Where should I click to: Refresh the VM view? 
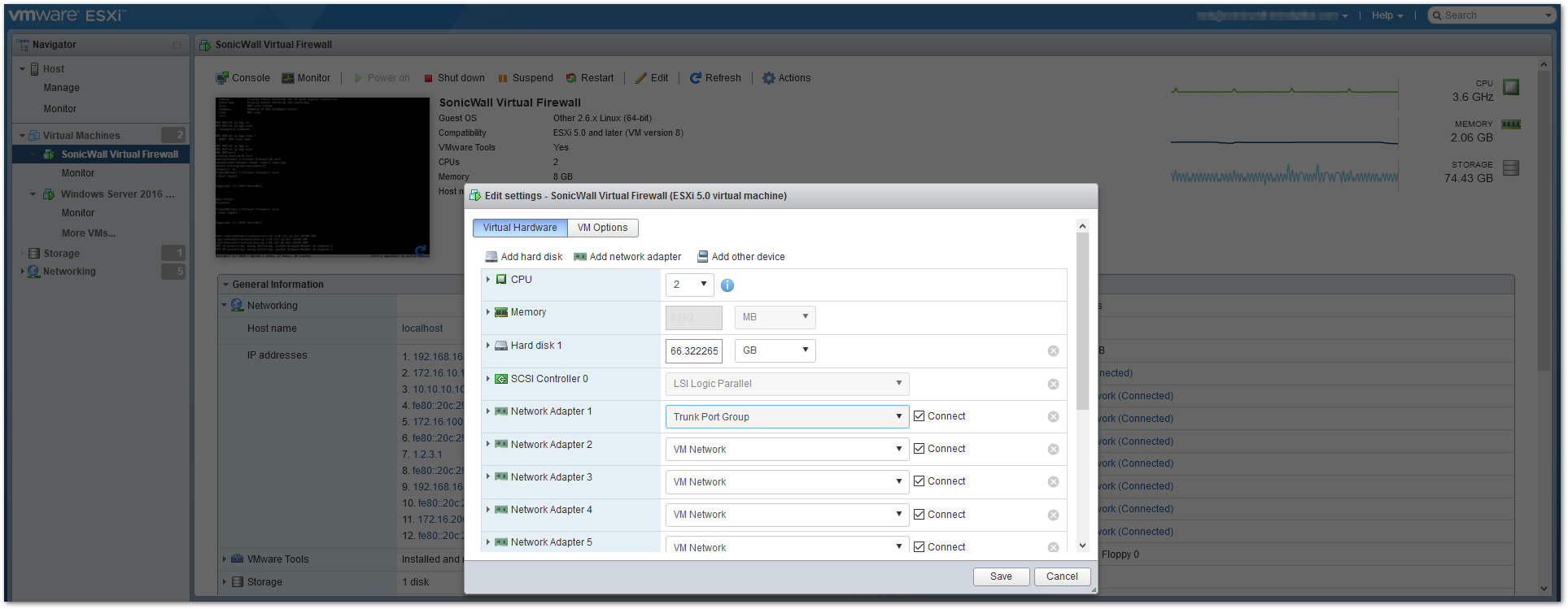click(715, 78)
